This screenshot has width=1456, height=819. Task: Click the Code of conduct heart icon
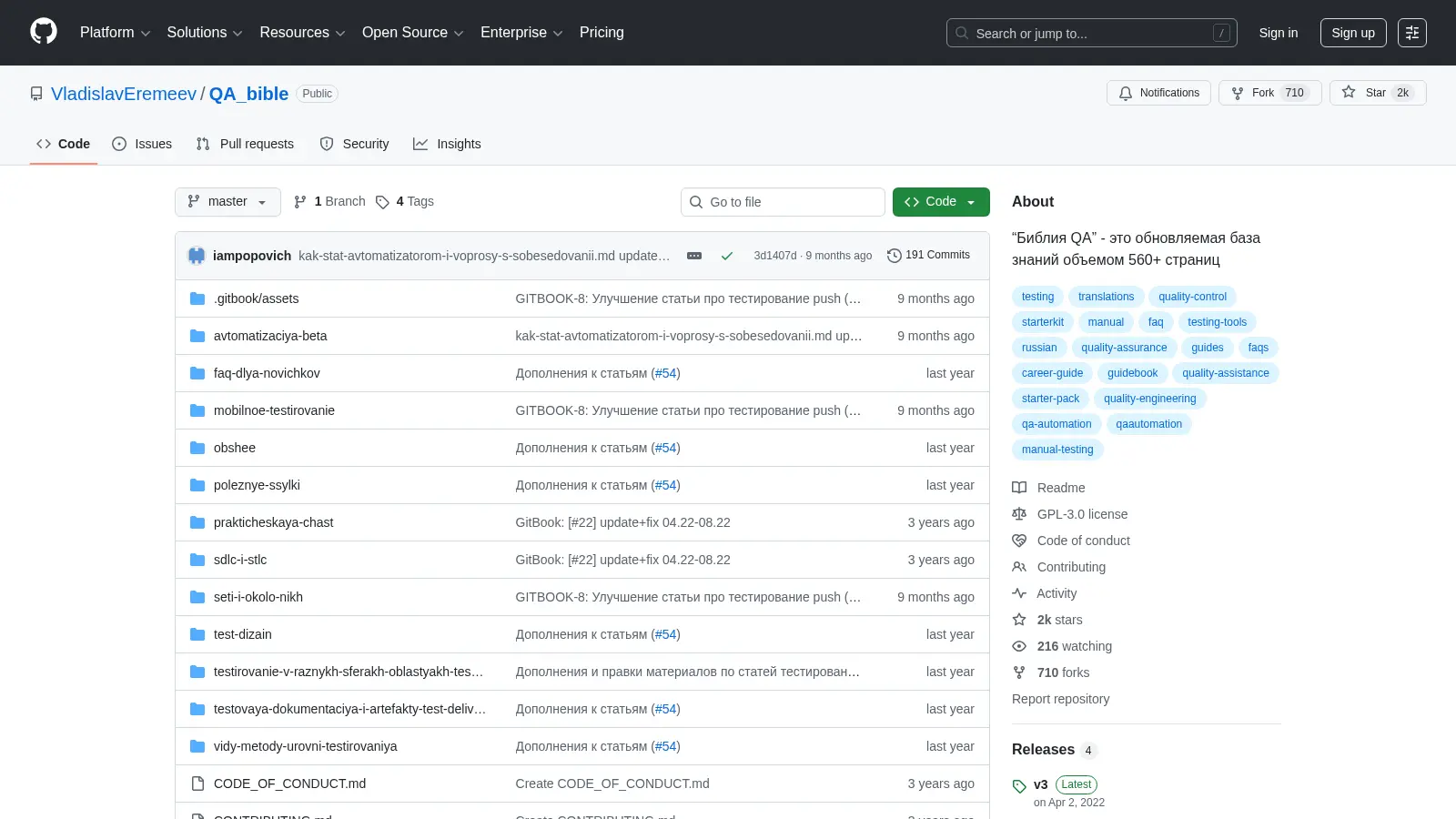[1019, 541]
